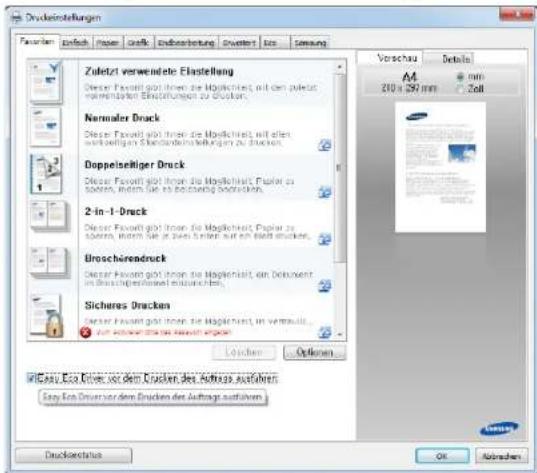The image size is (537, 473).
Task: Click the red error icon under Sicheres Drucken
Action: pyautogui.click(x=86, y=332)
